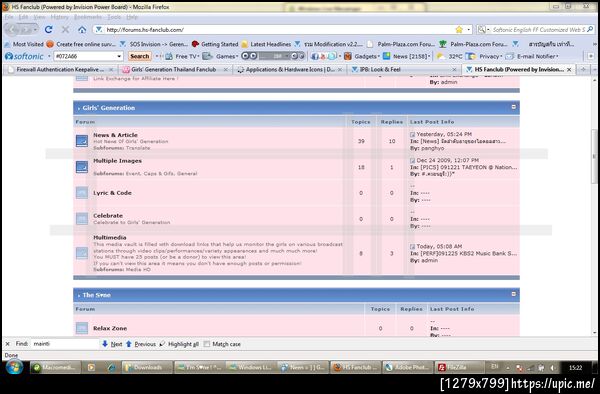Open the Tools menu

coord(114,17)
